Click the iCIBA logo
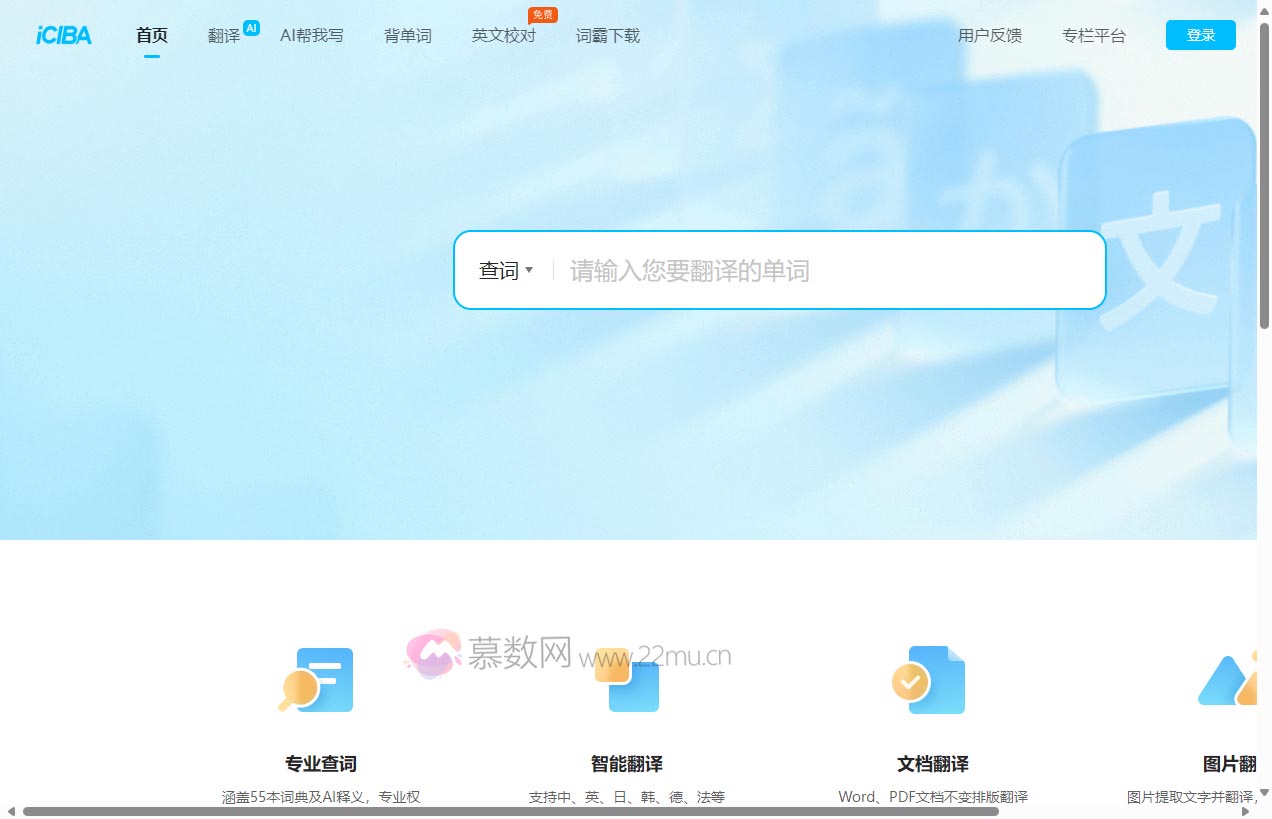The width and height of the screenshot is (1272, 819). [x=64, y=35]
